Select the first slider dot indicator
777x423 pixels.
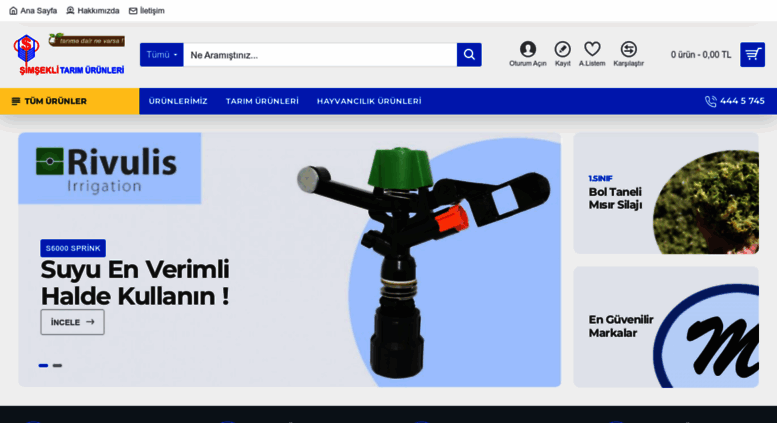point(43,366)
